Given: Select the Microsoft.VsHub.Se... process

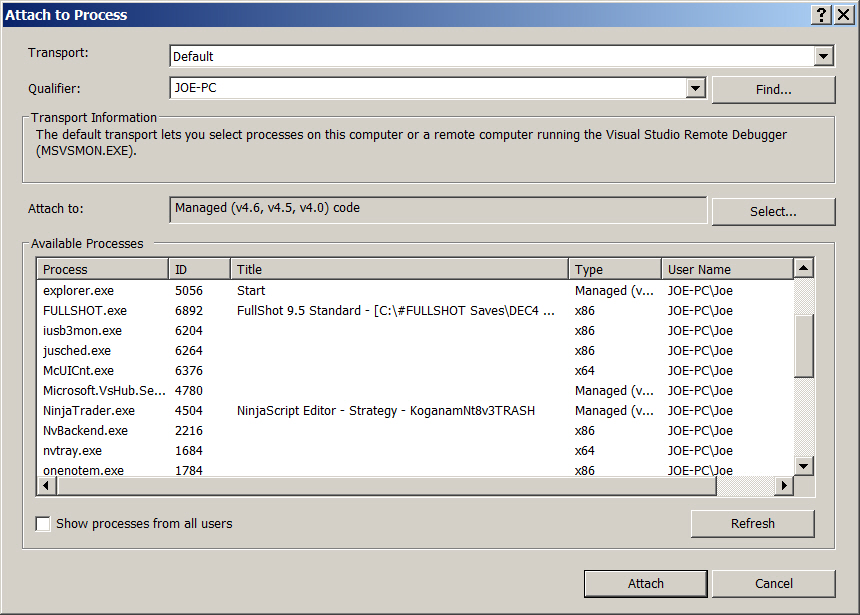Looking at the screenshot, I should tap(415, 391).
